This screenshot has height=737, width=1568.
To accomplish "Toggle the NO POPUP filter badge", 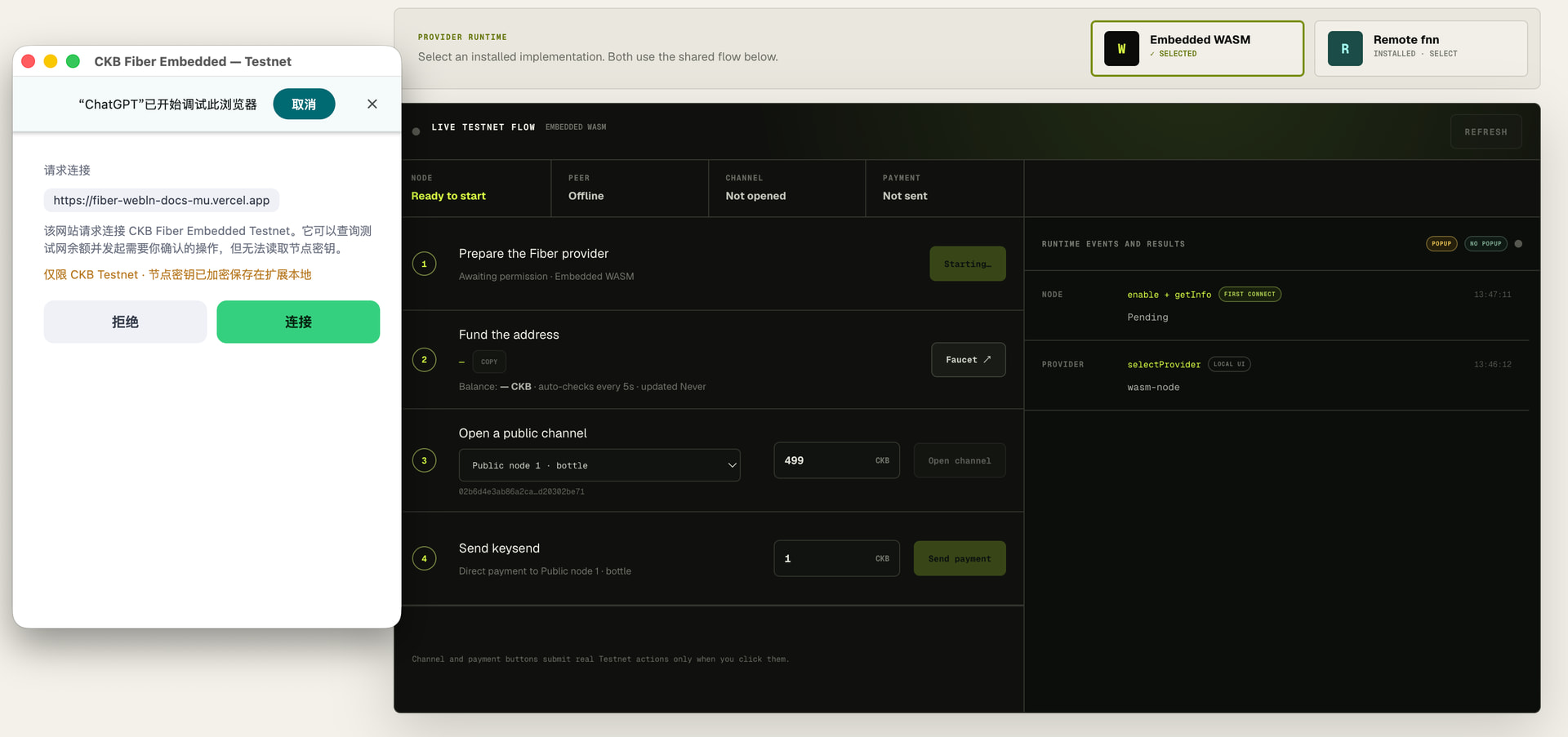I will click(1486, 243).
